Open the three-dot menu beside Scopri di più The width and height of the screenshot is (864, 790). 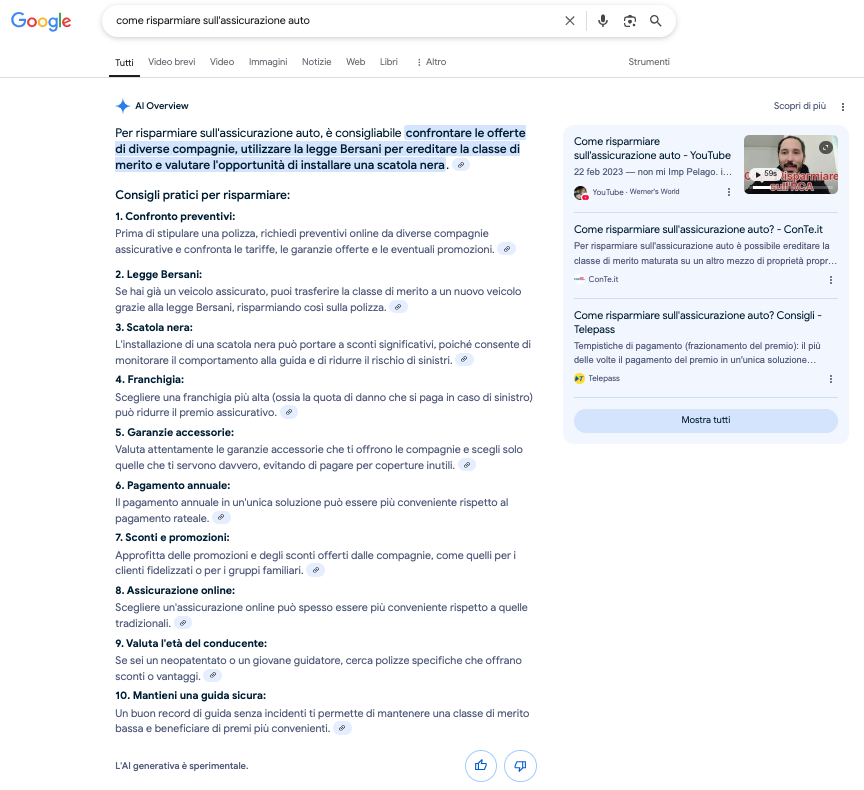point(843,106)
